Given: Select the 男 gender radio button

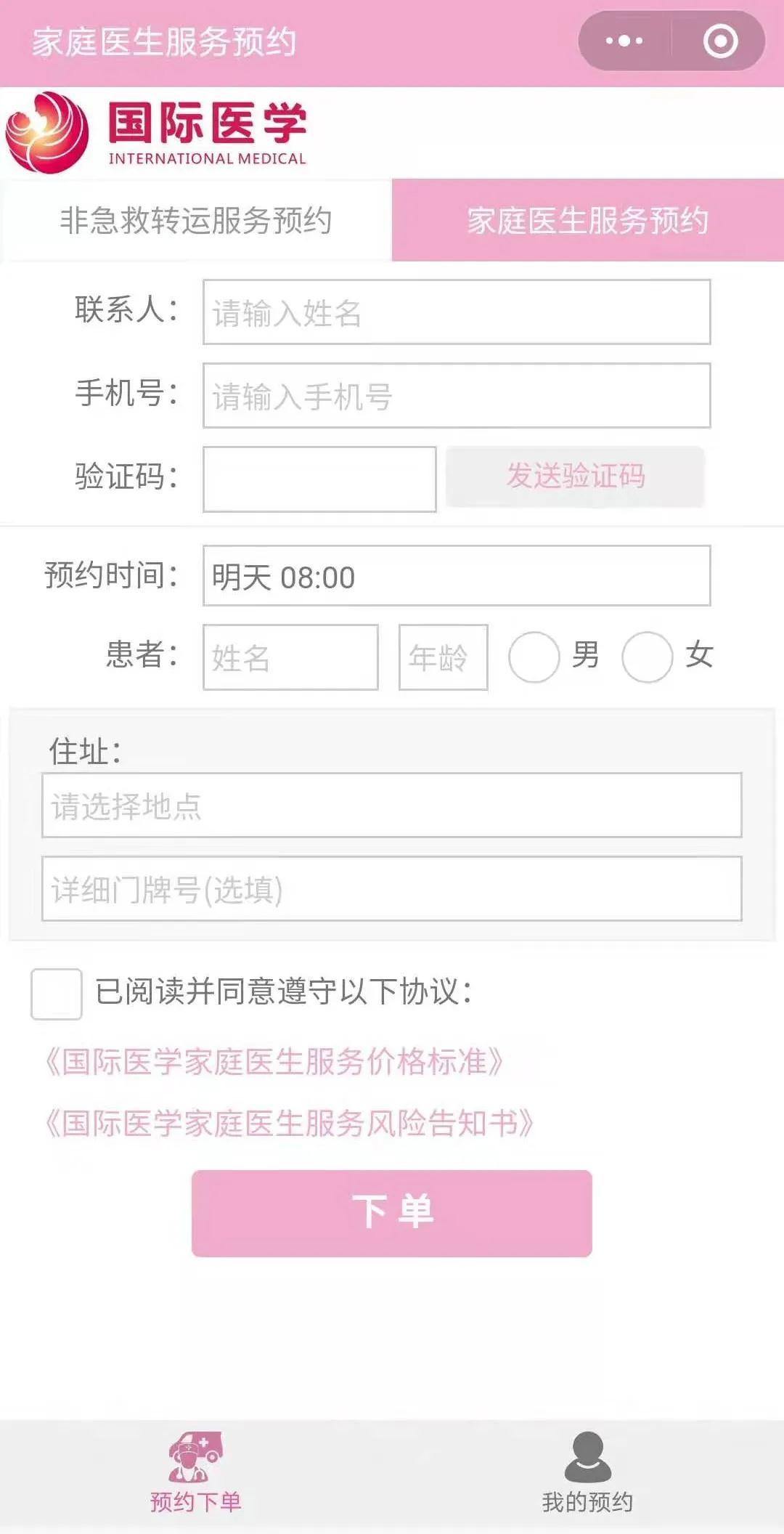Looking at the screenshot, I should click(534, 657).
